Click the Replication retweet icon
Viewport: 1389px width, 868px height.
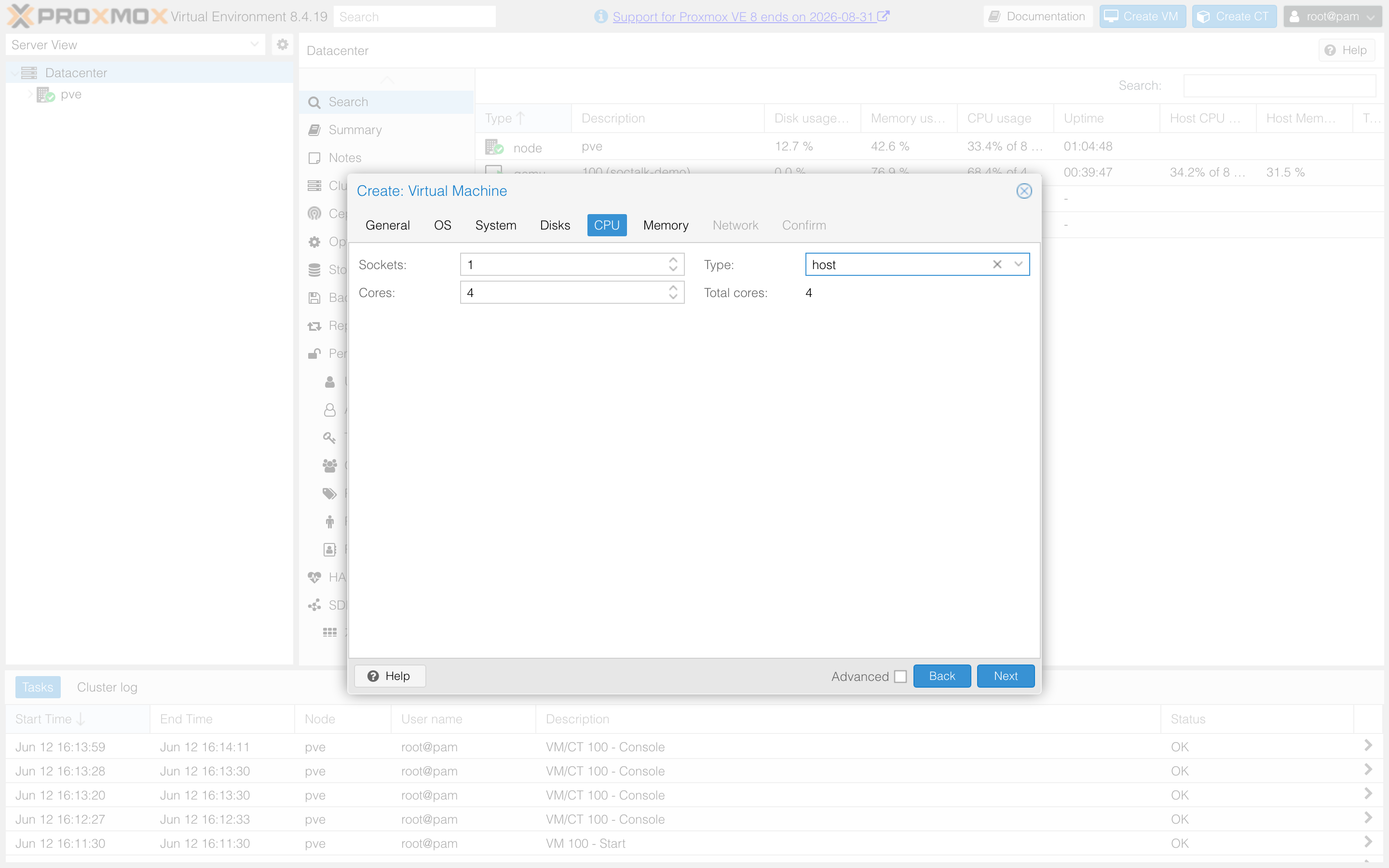click(x=314, y=325)
